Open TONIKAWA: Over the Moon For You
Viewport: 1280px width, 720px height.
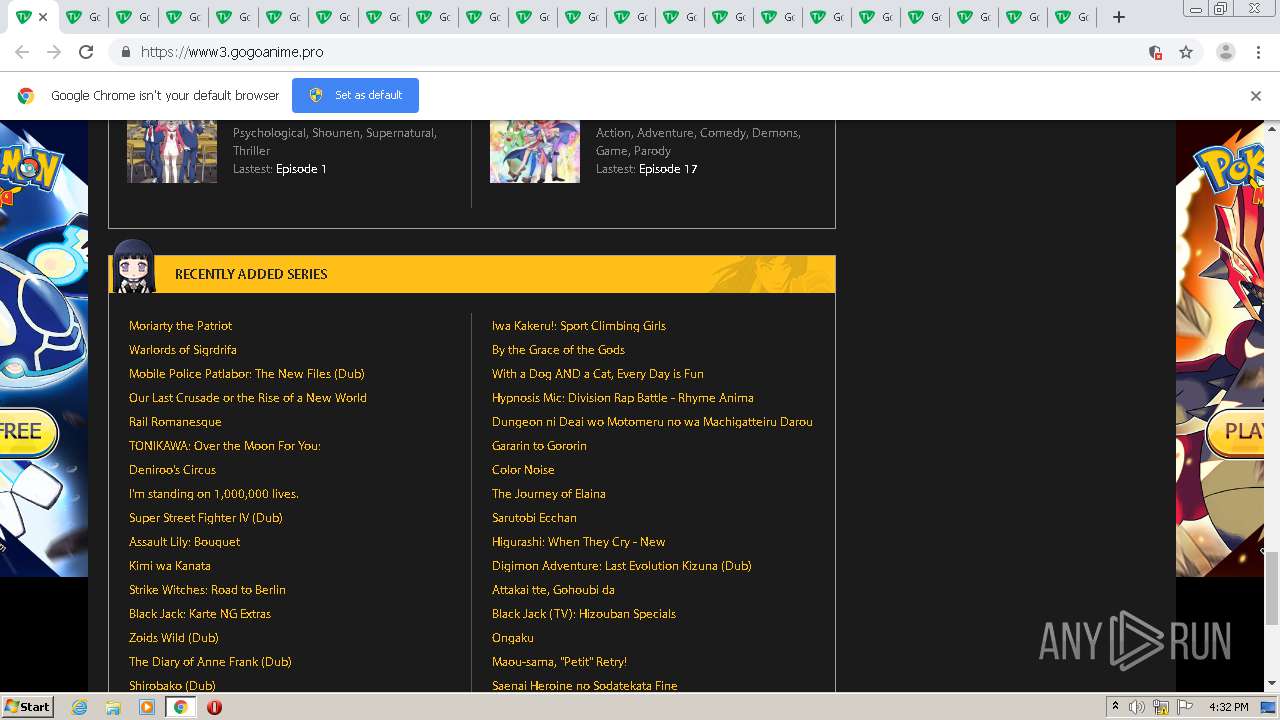pos(225,446)
